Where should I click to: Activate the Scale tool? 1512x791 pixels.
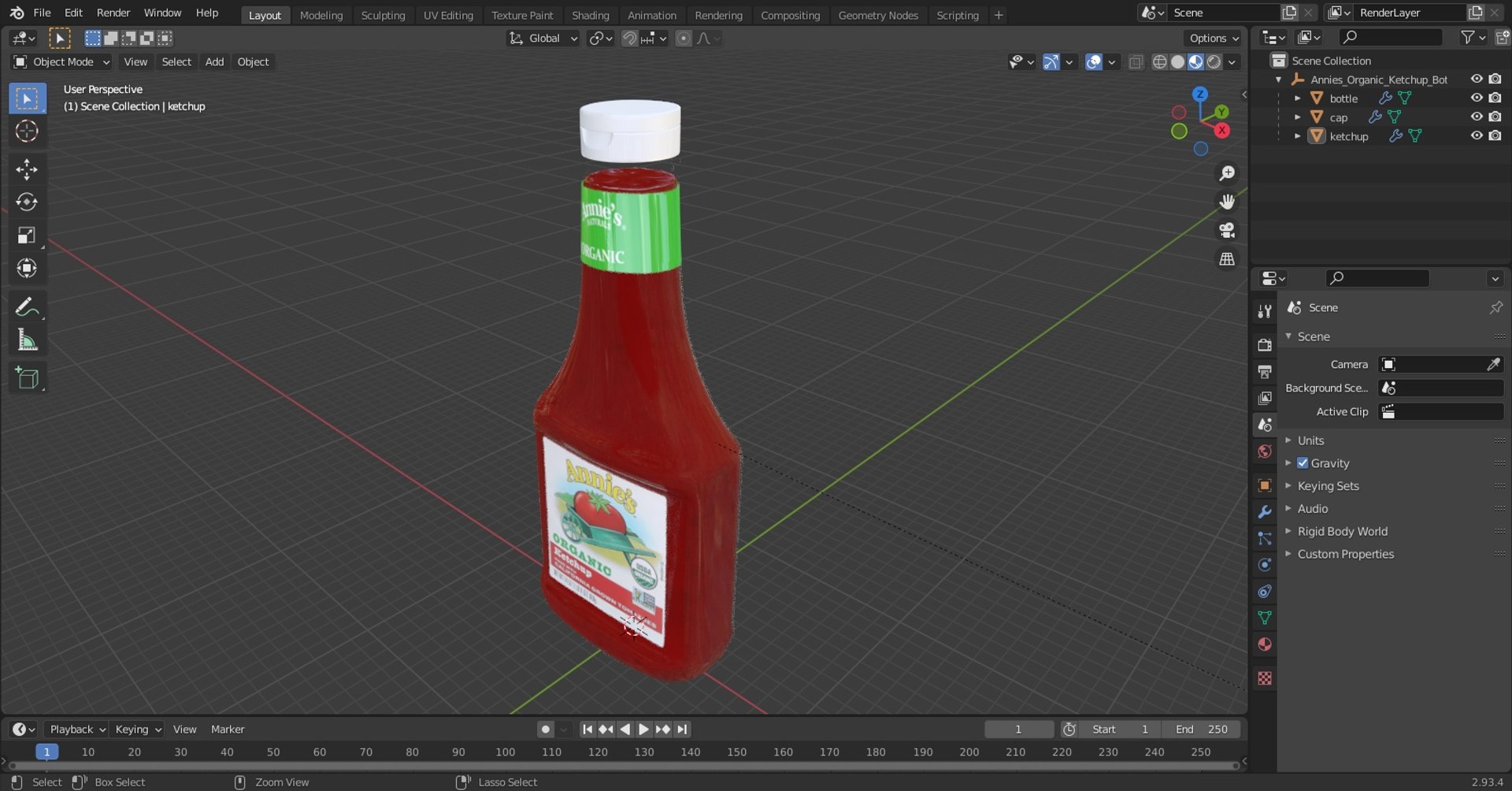coord(27,236)
